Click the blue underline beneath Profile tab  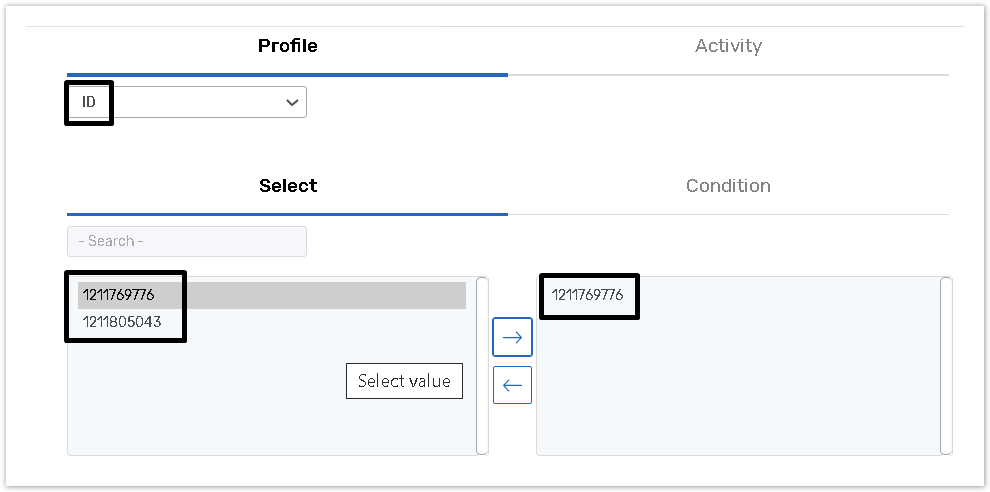pyautogui.click(x=287, y=74)
